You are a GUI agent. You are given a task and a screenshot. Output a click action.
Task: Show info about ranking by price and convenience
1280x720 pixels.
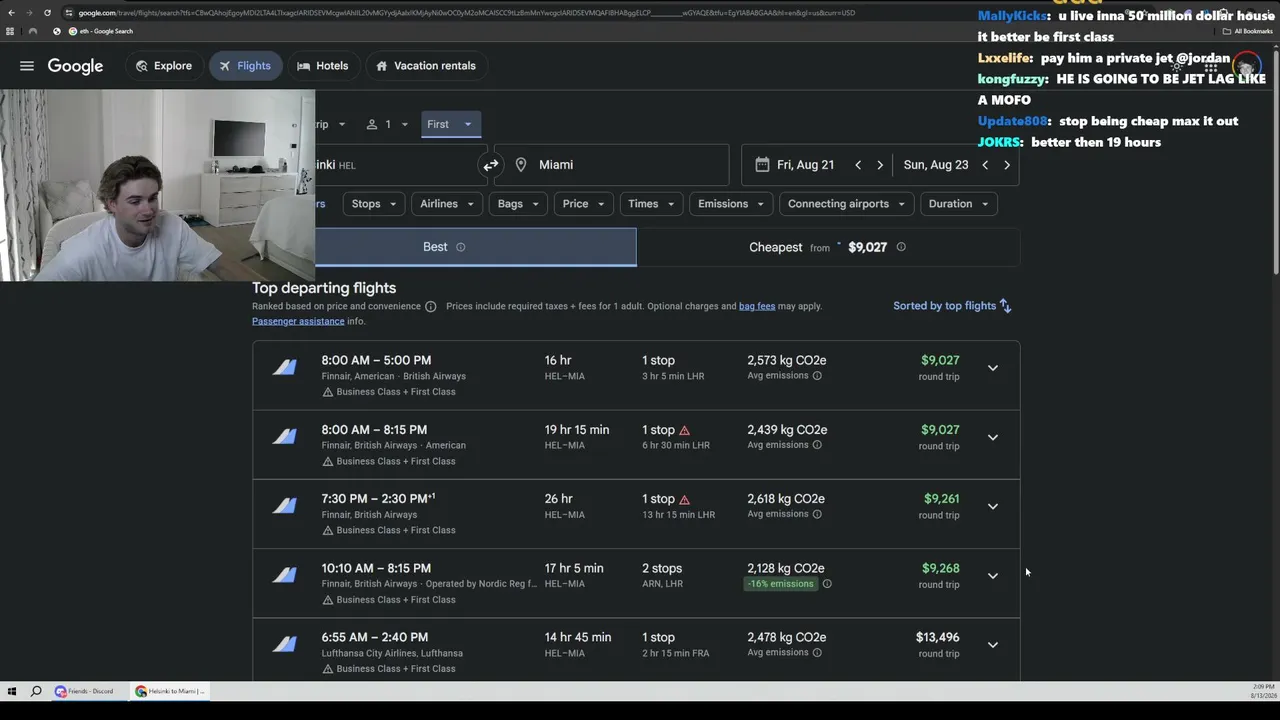[431, 306]
